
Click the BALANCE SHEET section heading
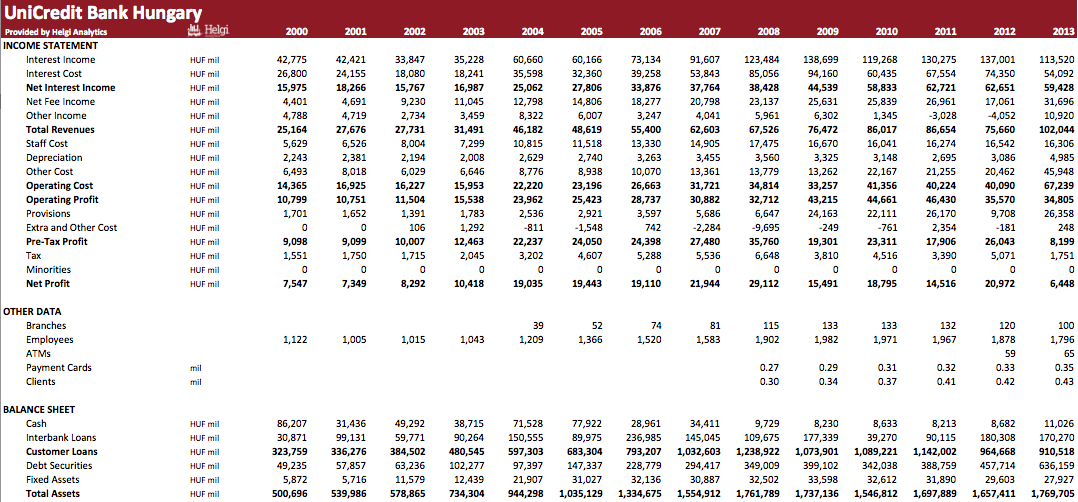coord(39,409)
